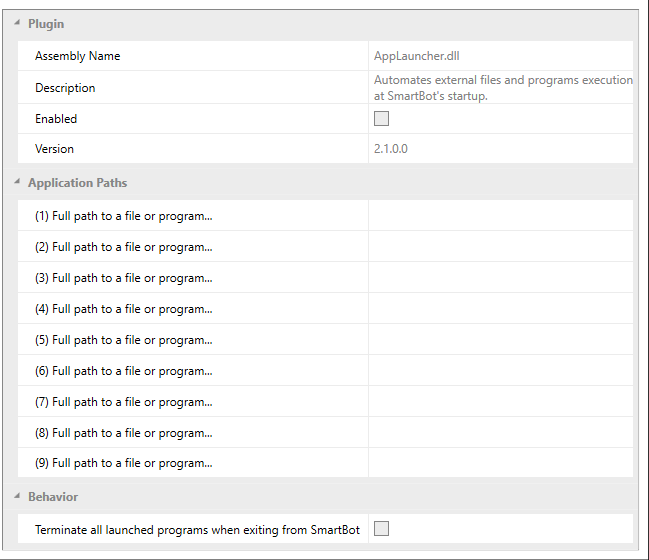
Task: Click the AppLauncher.dll value
Action: click(x=416, y=56)
